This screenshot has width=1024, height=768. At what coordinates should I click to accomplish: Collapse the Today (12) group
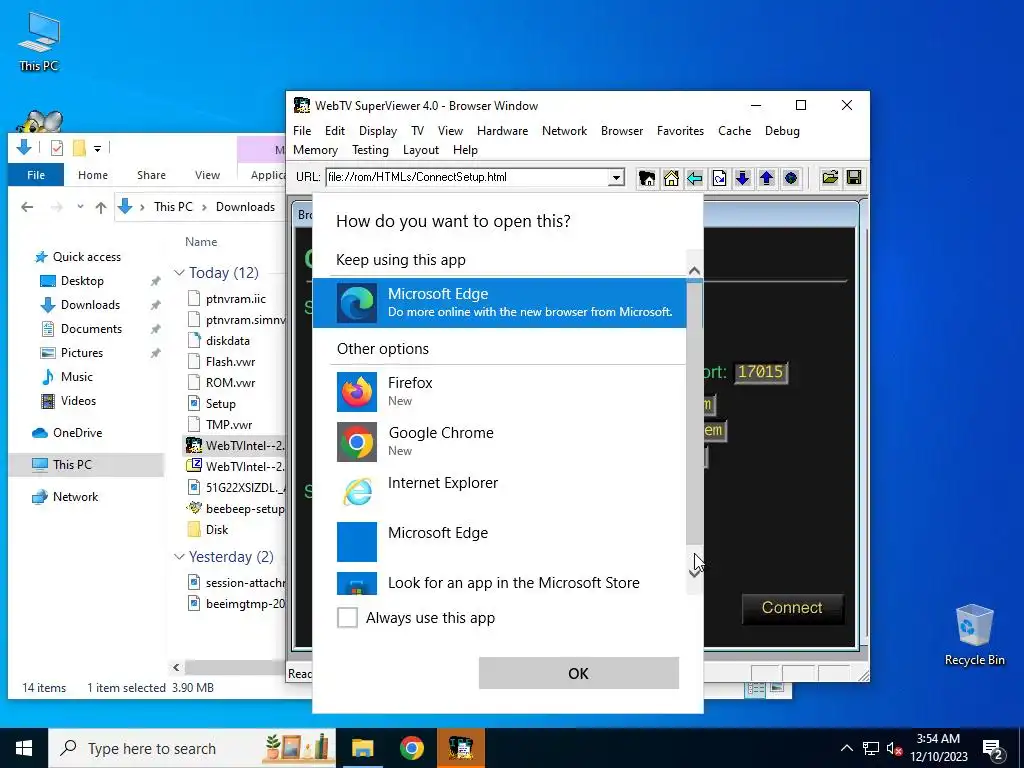179,272
